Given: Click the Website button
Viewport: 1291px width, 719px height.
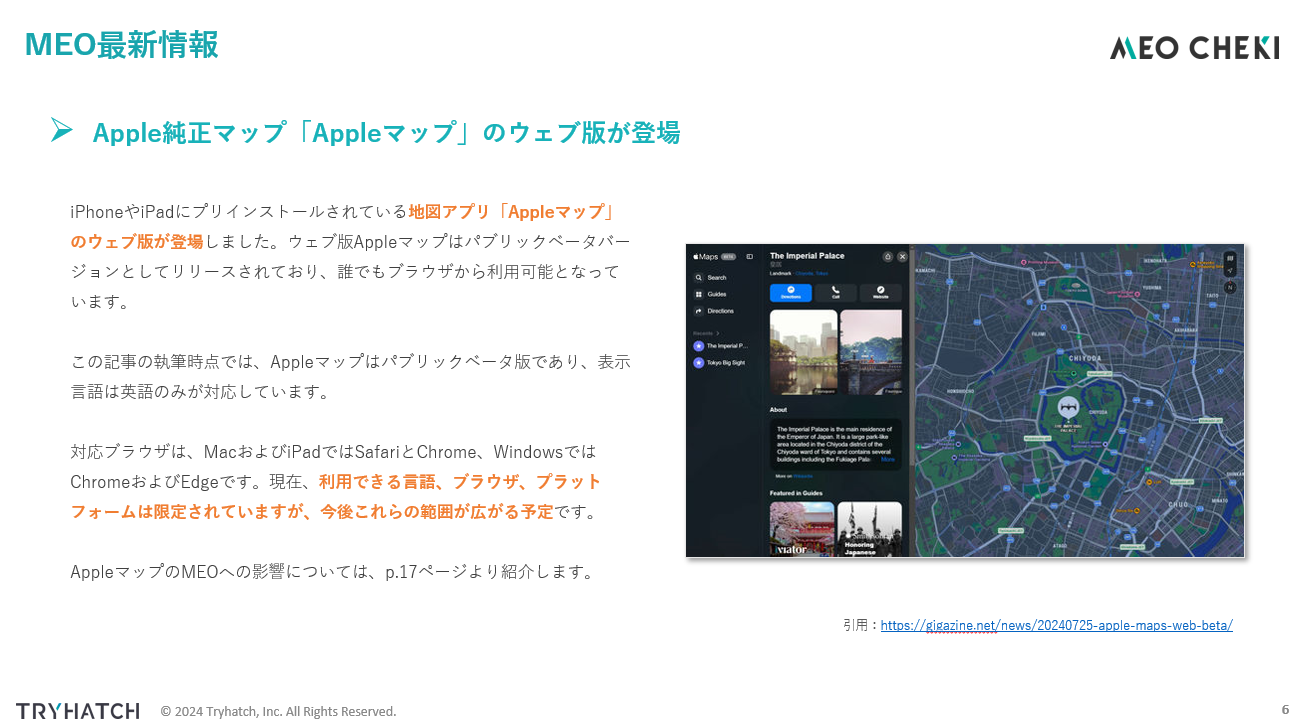Looking at the screenshot, I should point(881,293).
